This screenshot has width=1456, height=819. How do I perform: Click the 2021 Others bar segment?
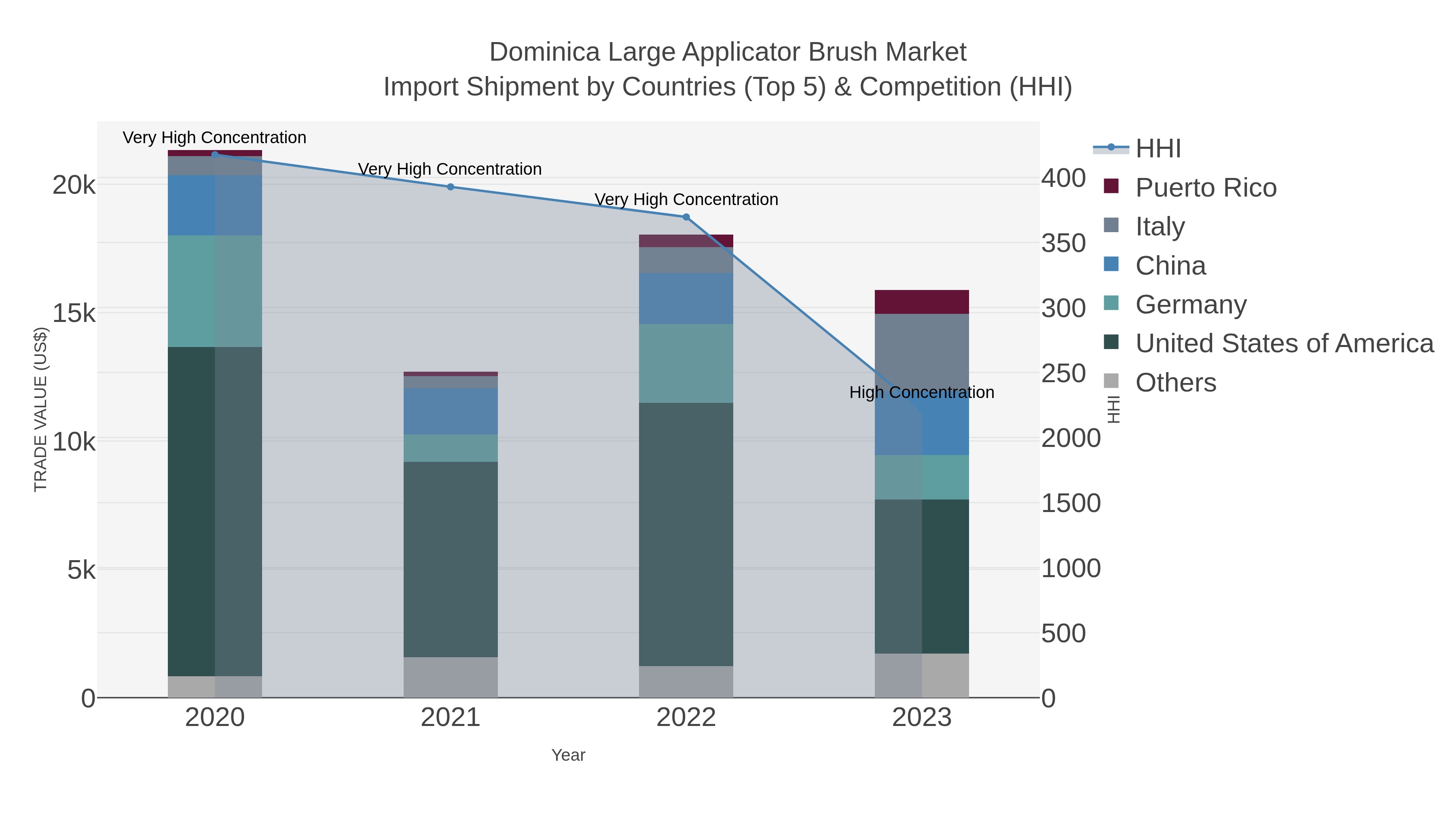(451, 677)
